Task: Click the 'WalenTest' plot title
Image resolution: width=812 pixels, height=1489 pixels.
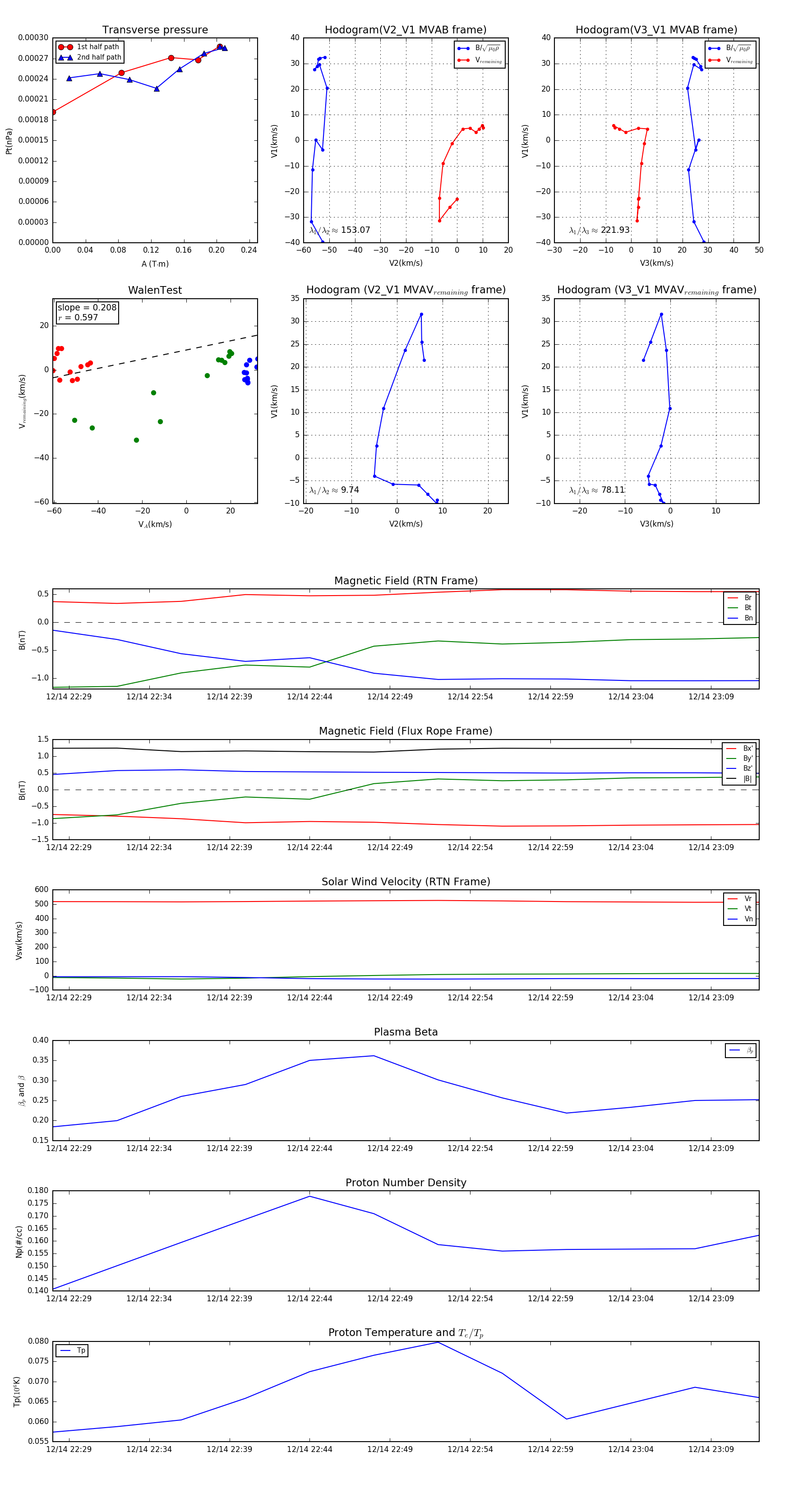Action: click(155, 290)
